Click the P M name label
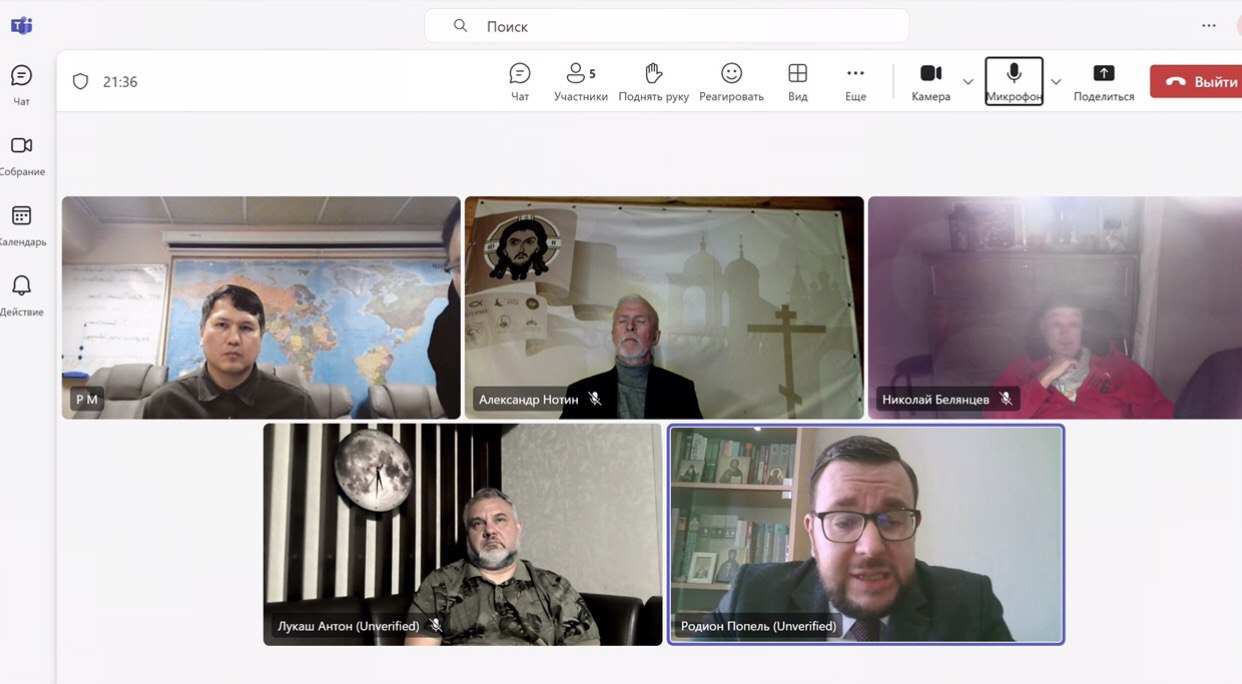 pyautogui.click(x=86, y=399)
